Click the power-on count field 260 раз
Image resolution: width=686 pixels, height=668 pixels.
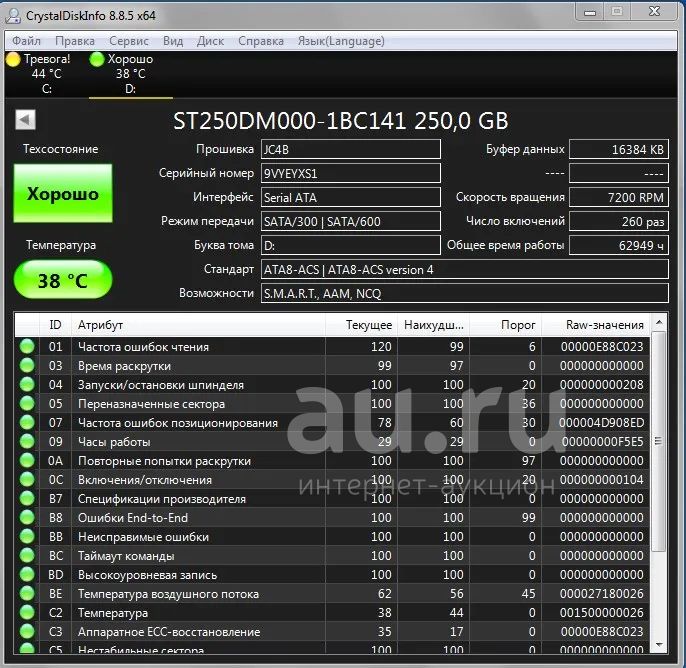[x=619, y=221]
